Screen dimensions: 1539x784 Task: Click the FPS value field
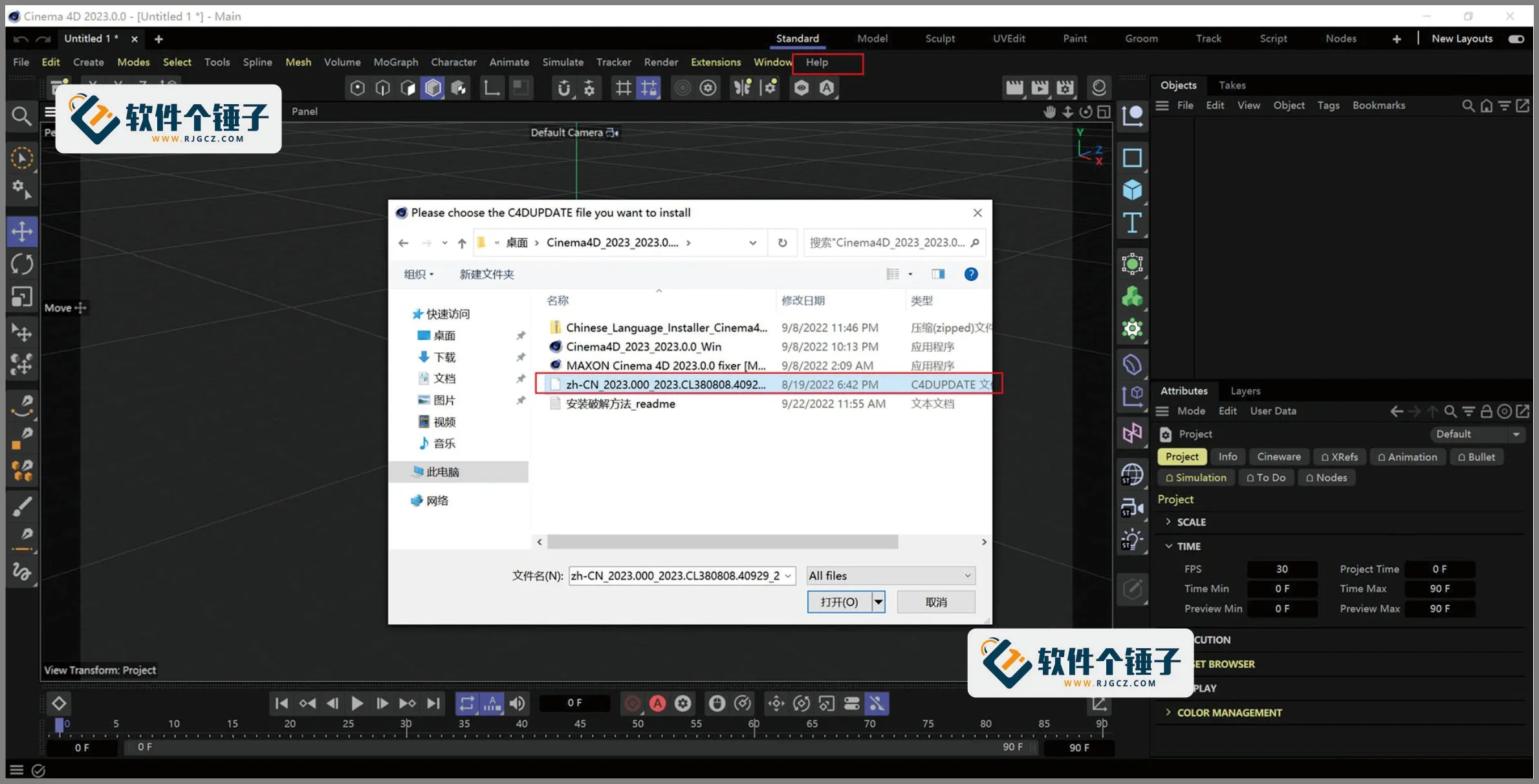coord(1282,569)
